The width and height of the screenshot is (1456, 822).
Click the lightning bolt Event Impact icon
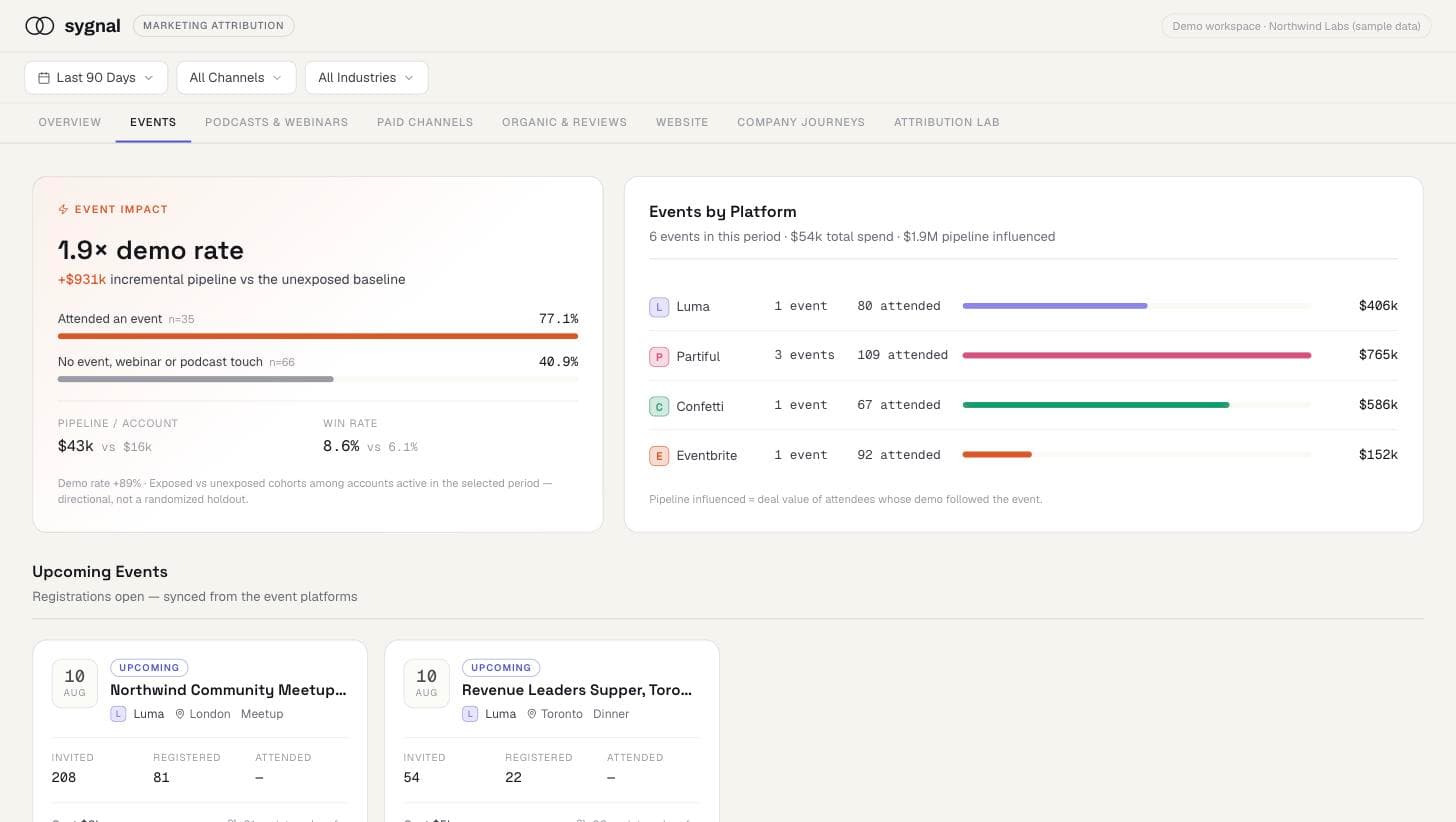point(63,210)
